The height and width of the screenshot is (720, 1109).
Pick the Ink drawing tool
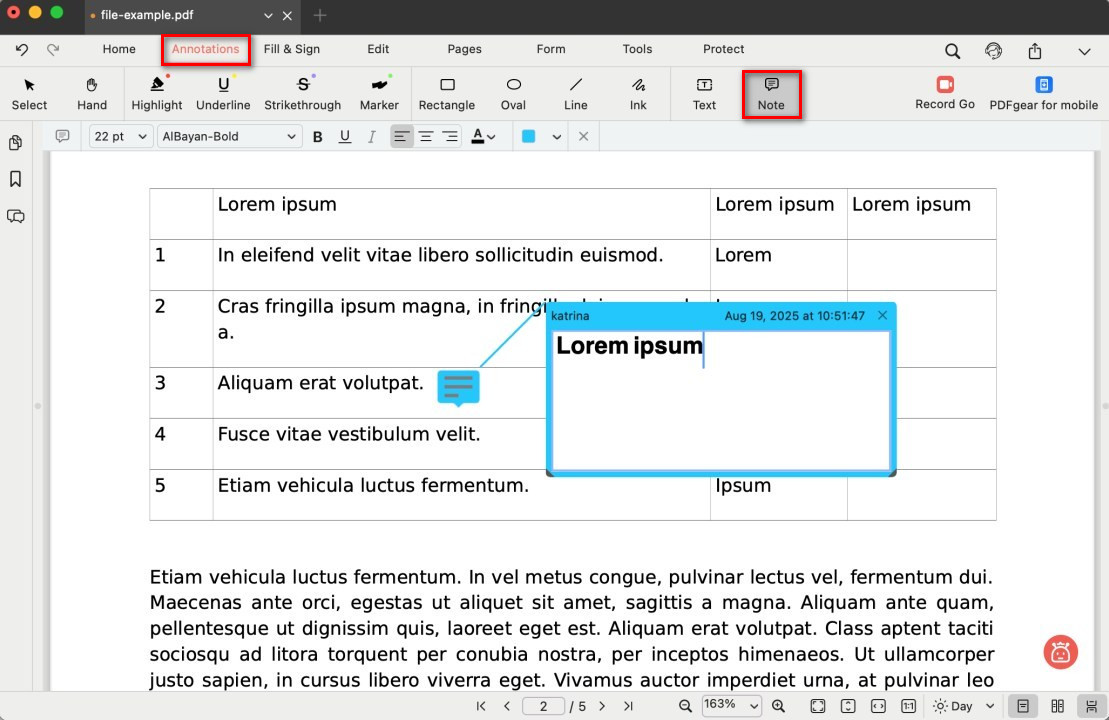point(638,93)
